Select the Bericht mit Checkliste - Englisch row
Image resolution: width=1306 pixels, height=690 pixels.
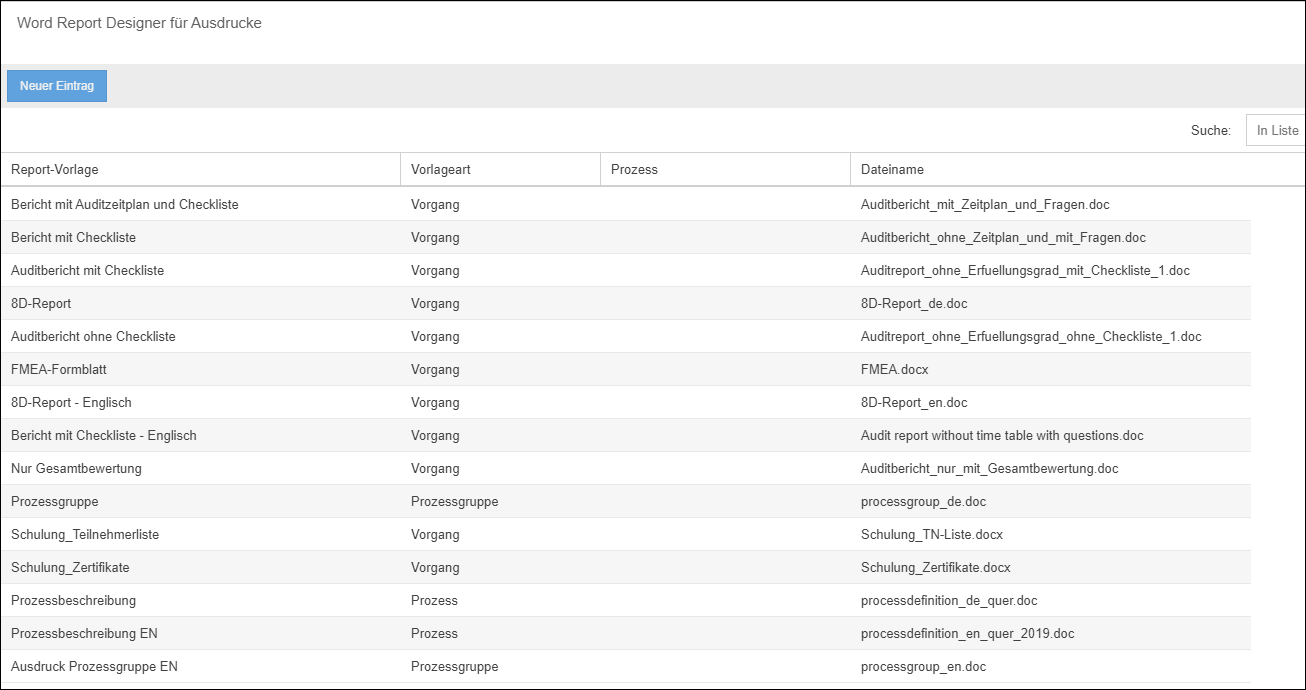coord(104,435)
